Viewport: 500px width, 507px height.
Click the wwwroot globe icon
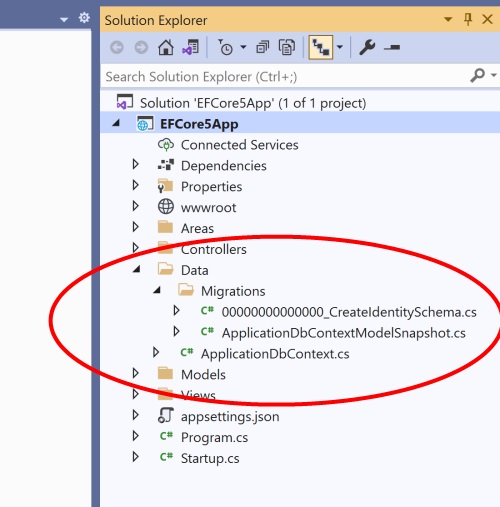(x=166, y=207)
